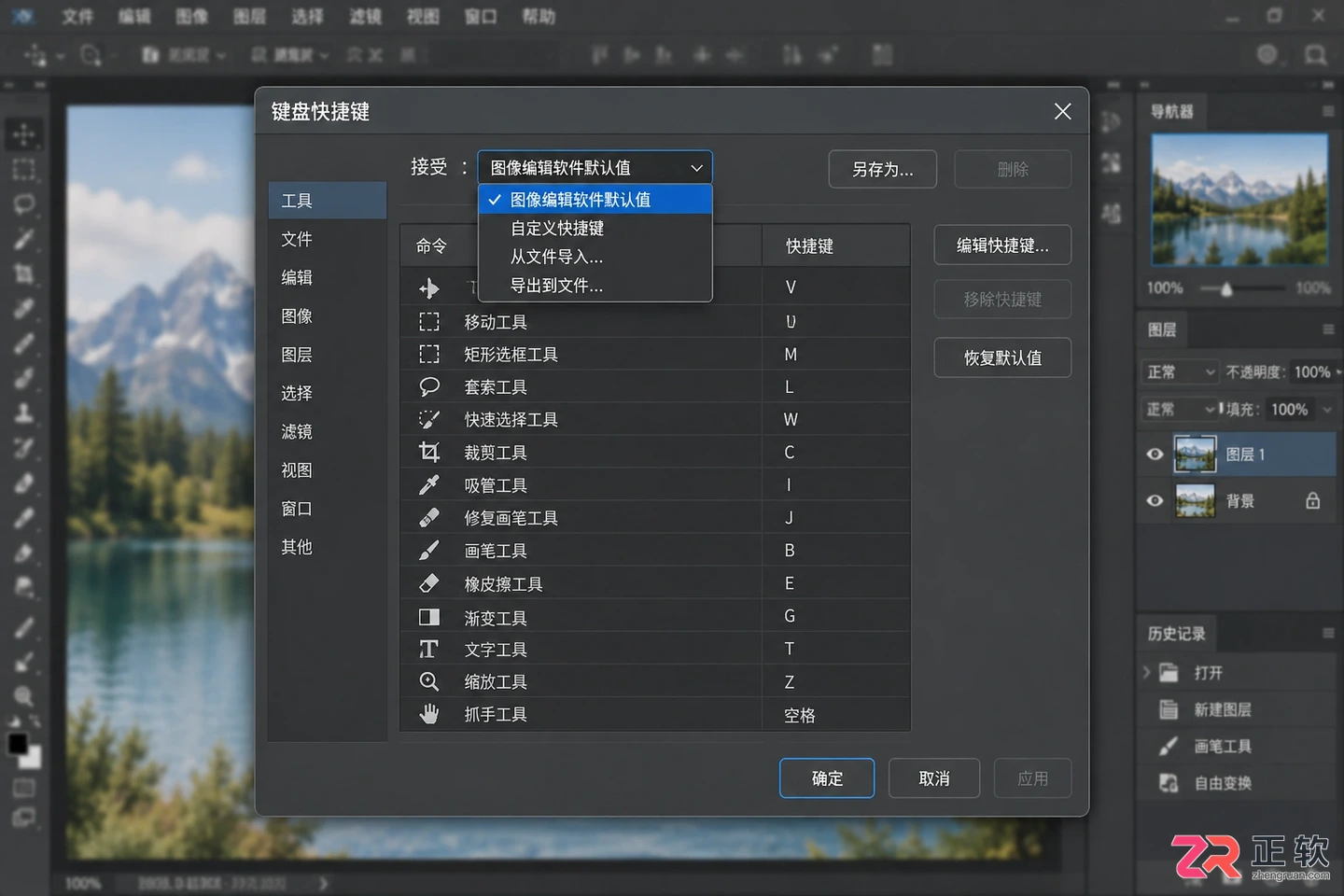
Task: Choose 自定义快捷键 from the open list
Action: [x=595, y=229]
